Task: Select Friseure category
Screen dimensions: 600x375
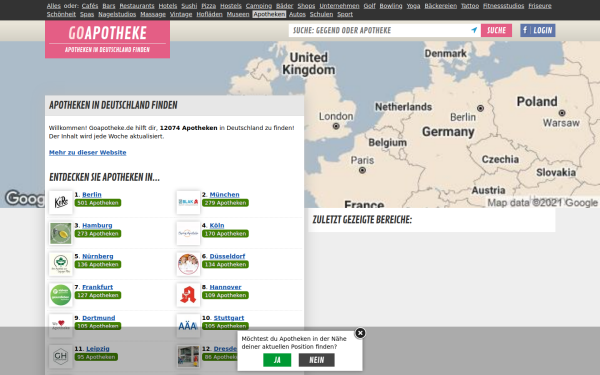Action: click(540, 6)
